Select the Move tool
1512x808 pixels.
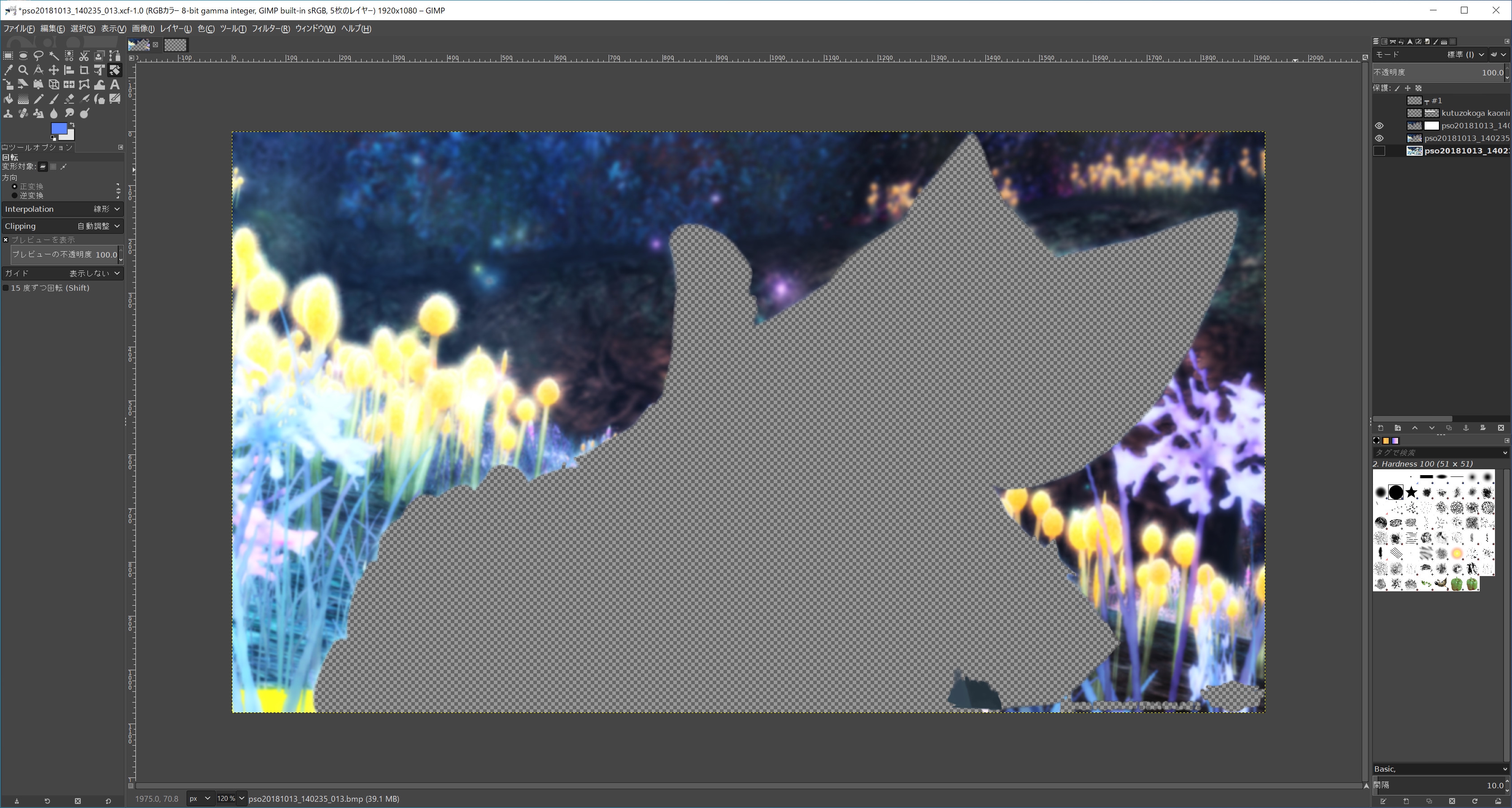54,70
